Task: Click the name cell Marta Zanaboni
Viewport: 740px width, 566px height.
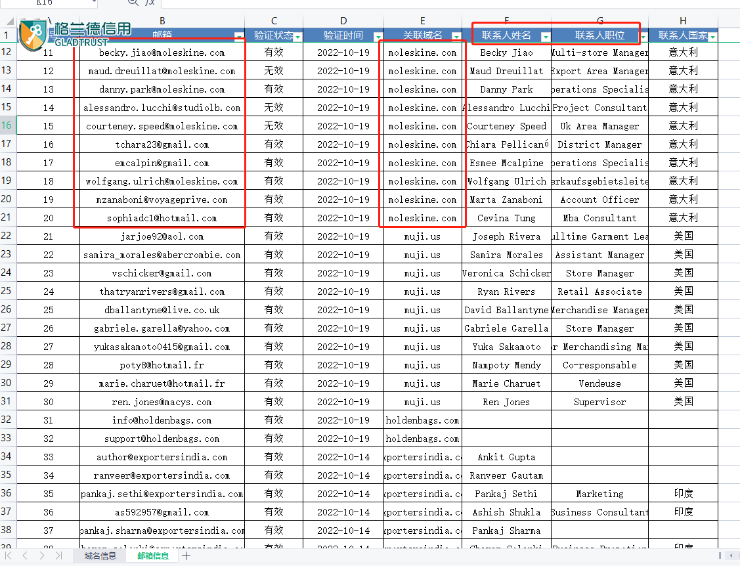Action: tap(506, 200)
